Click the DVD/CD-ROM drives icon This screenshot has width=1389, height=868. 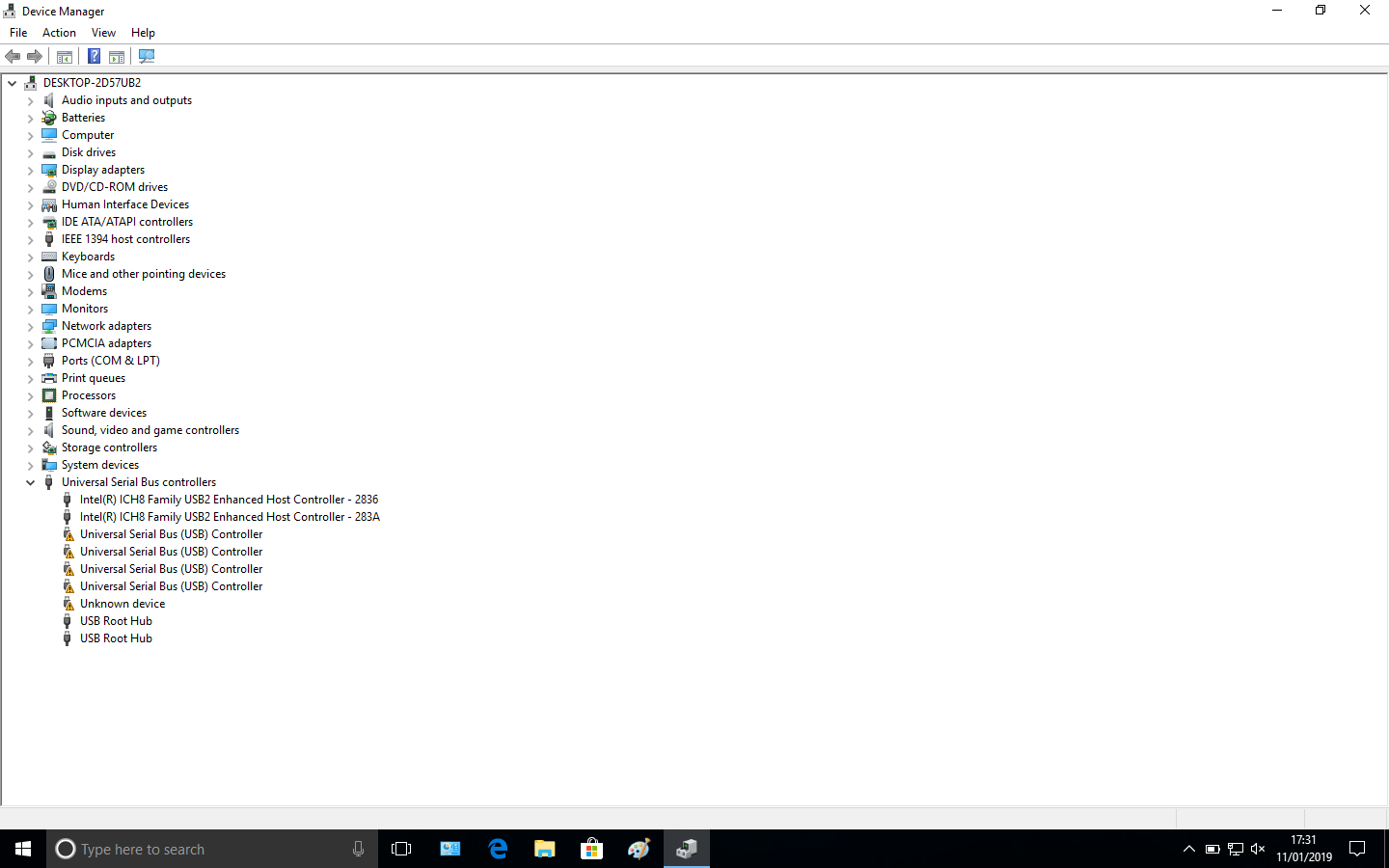point(49,187)
